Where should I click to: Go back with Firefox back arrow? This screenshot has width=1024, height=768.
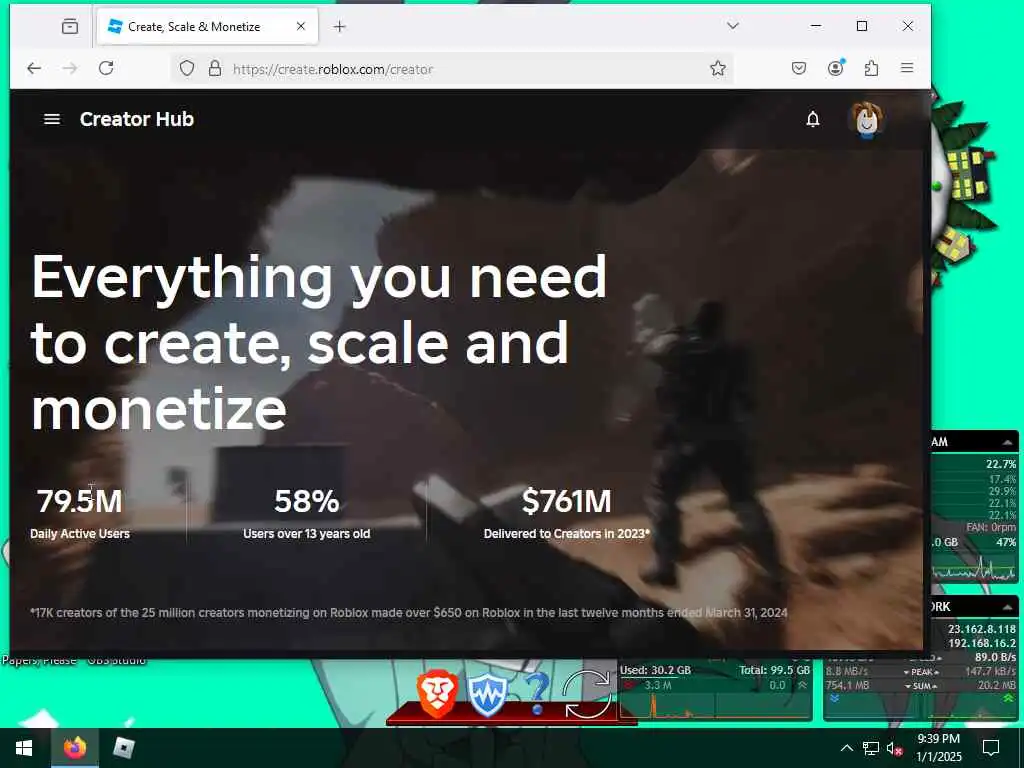tap(34, 68)
